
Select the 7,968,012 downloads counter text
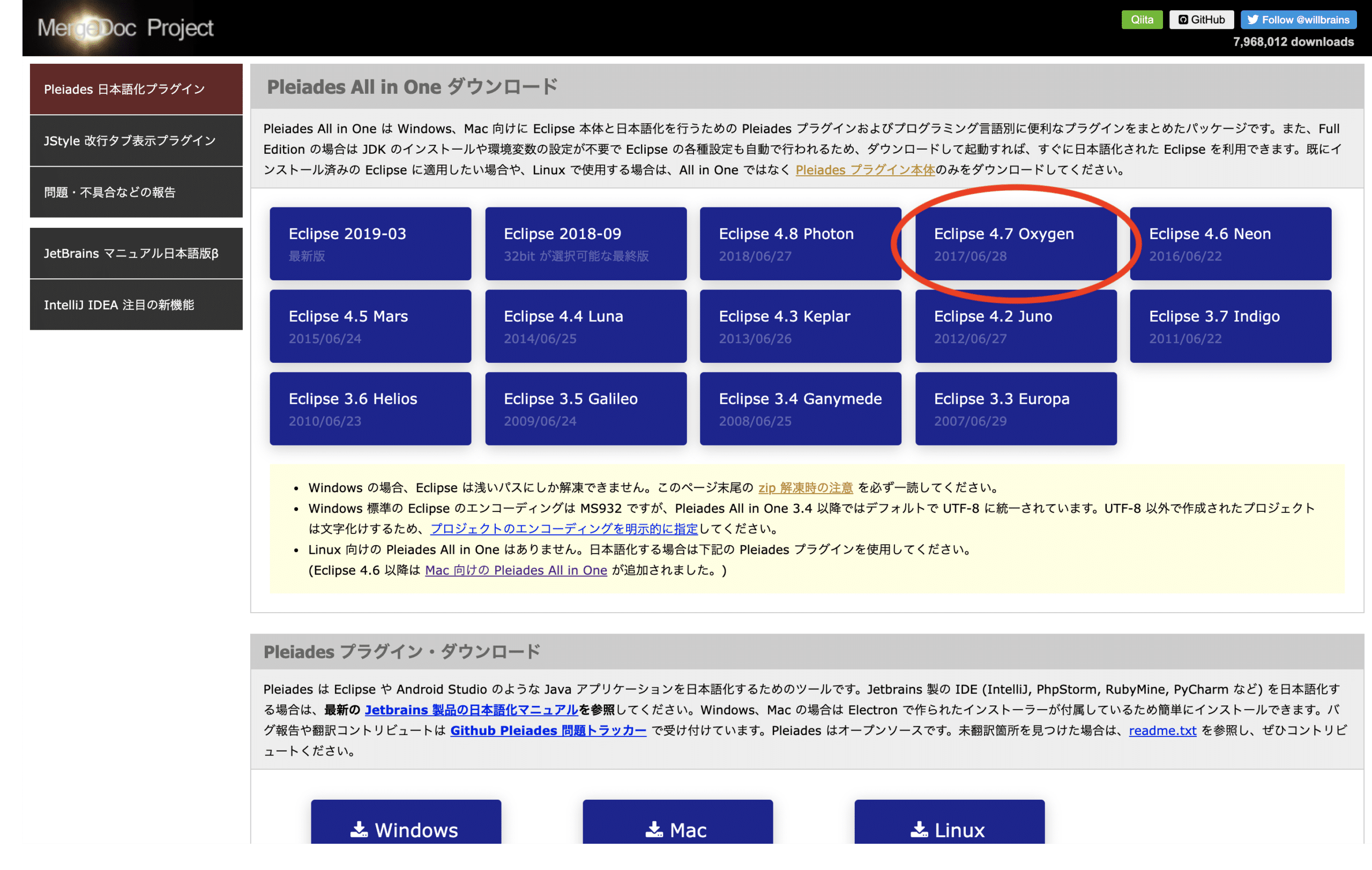1293,42
